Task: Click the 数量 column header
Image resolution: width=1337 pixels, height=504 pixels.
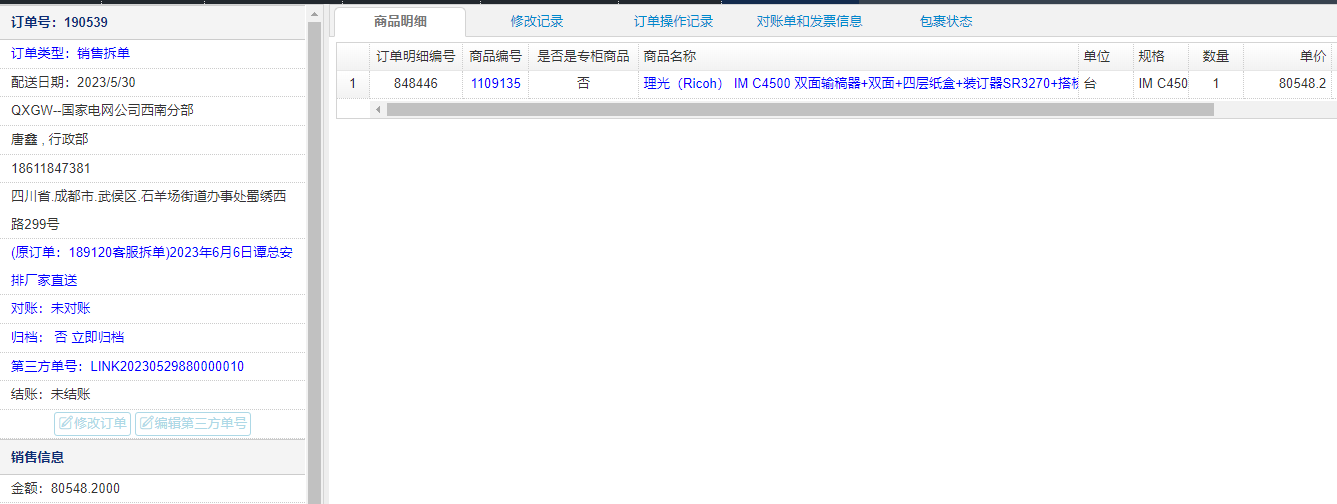Action: pos(1216,57)
